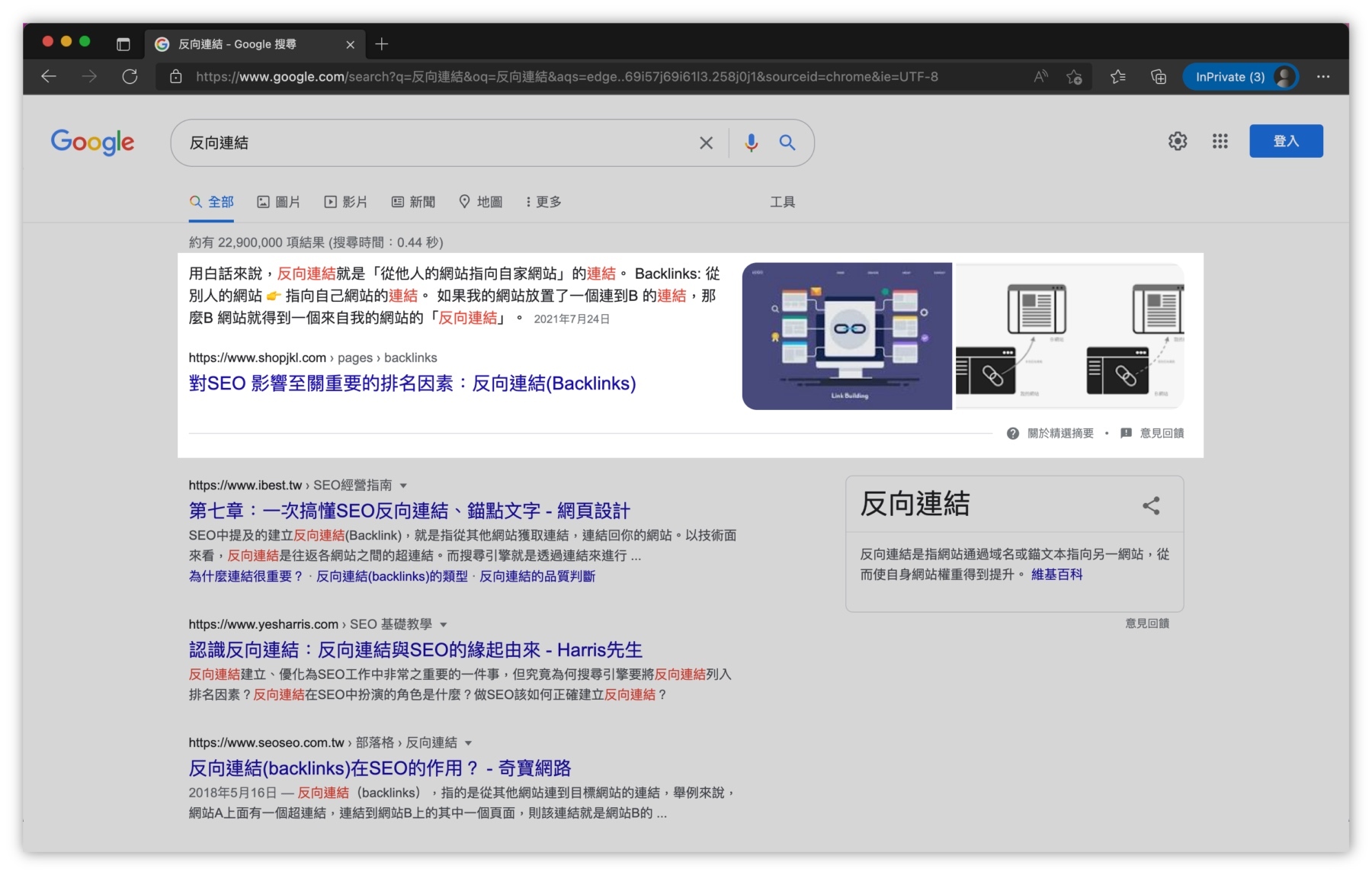Open the Collections icon
The height and width of the screenshot is (875, 1372).
1159,76
